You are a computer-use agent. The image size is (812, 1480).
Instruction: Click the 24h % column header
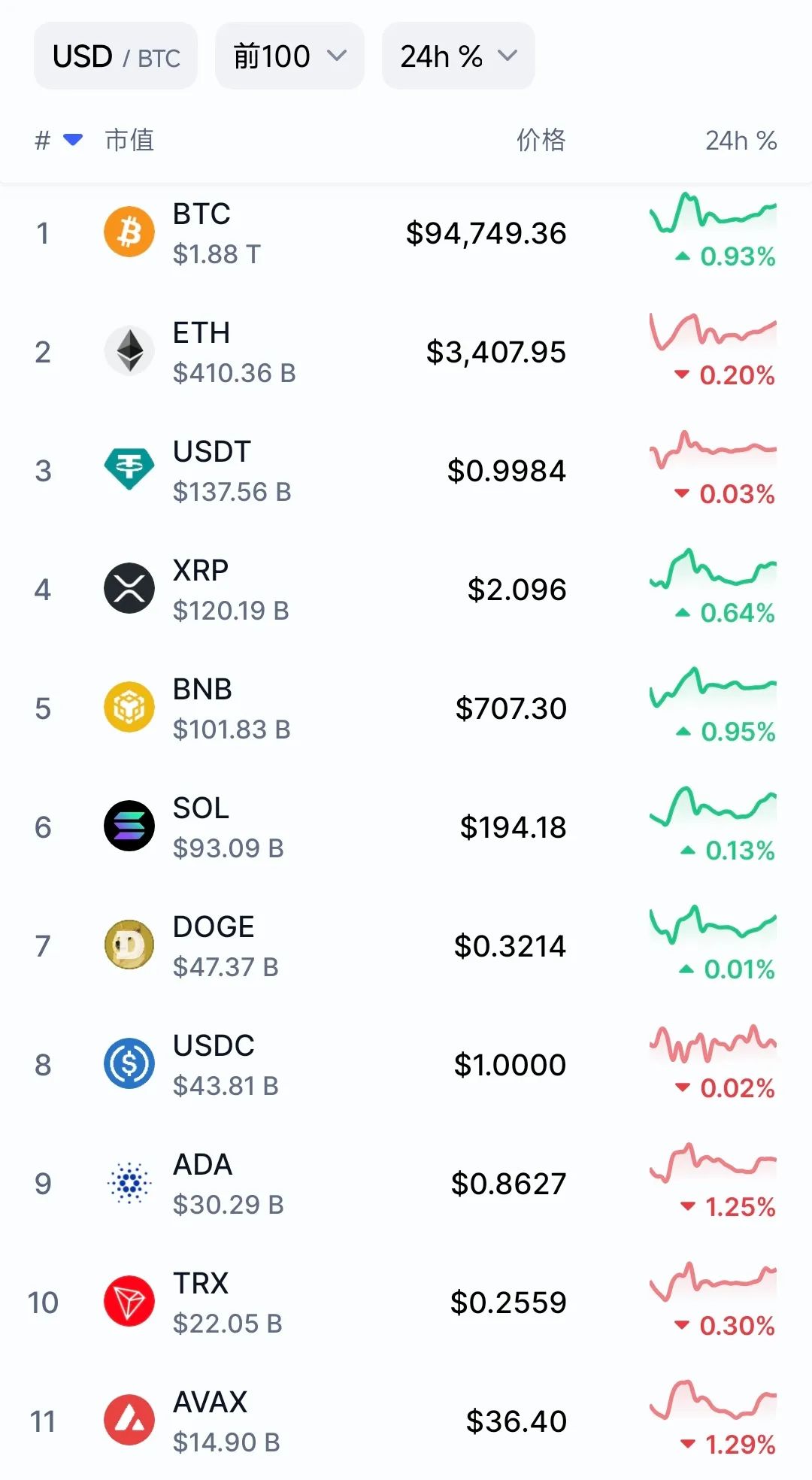(x=741, y=140)
